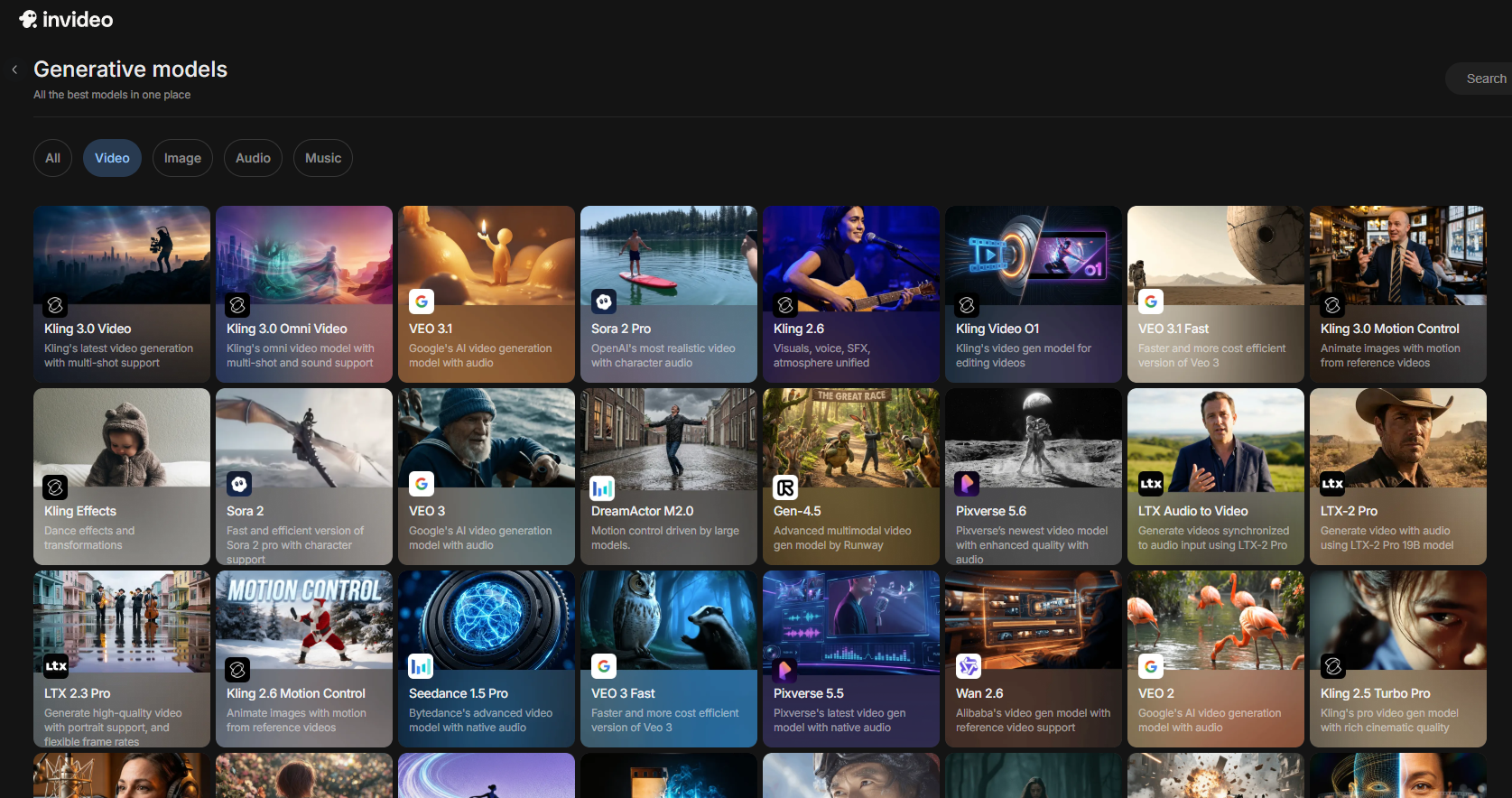1512x798 pixels.
Task: Click the OpenAI icon on Sora 2 Pro card
Action: pos(603,302)
